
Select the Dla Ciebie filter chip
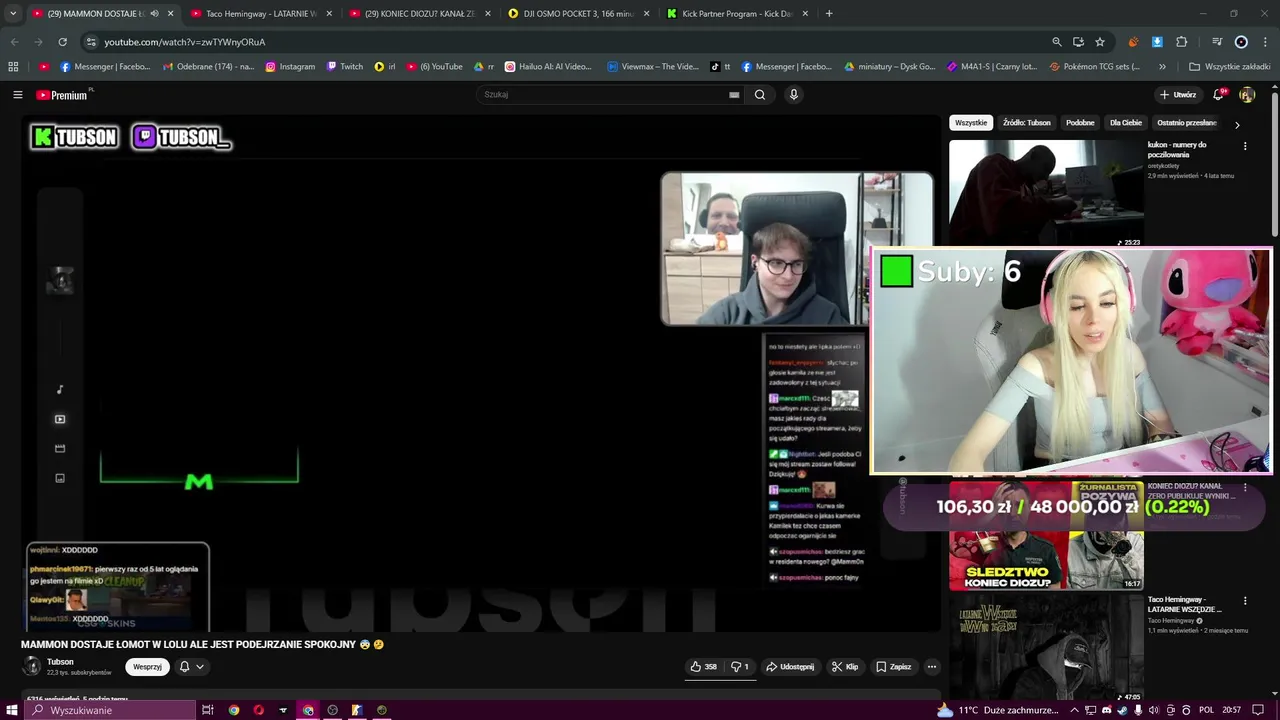coord(1126,123)
